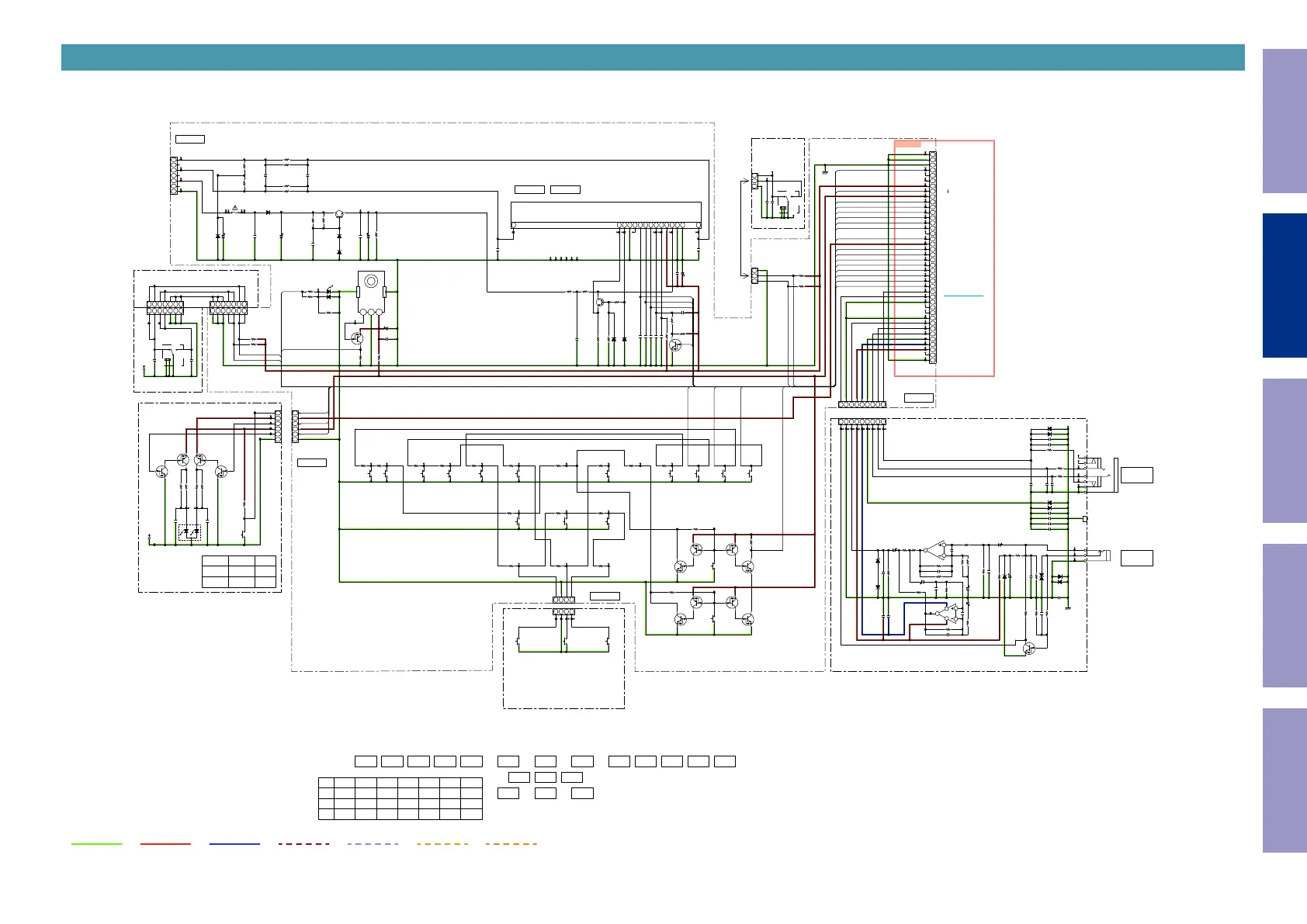The height and width of the screenshot is (924, 1307).
Task: Click the transistor at the bottom-right of the schematic
Action: point(1029,648)
